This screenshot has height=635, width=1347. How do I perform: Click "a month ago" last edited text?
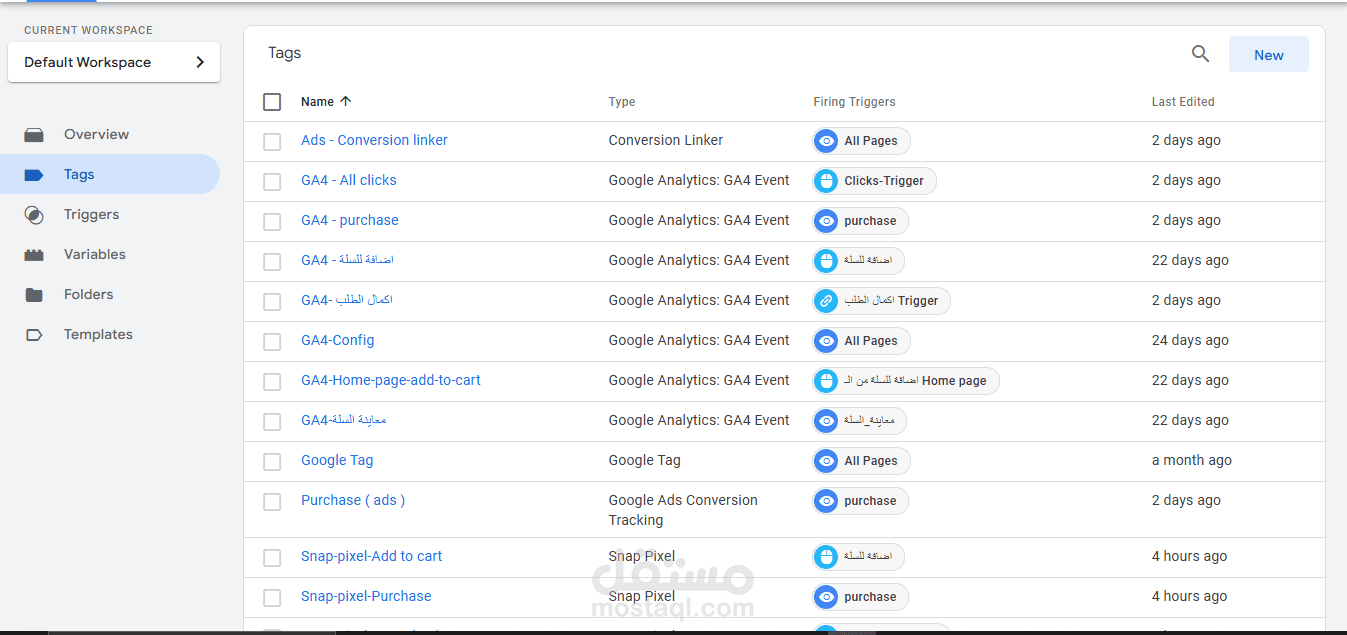1192,460
